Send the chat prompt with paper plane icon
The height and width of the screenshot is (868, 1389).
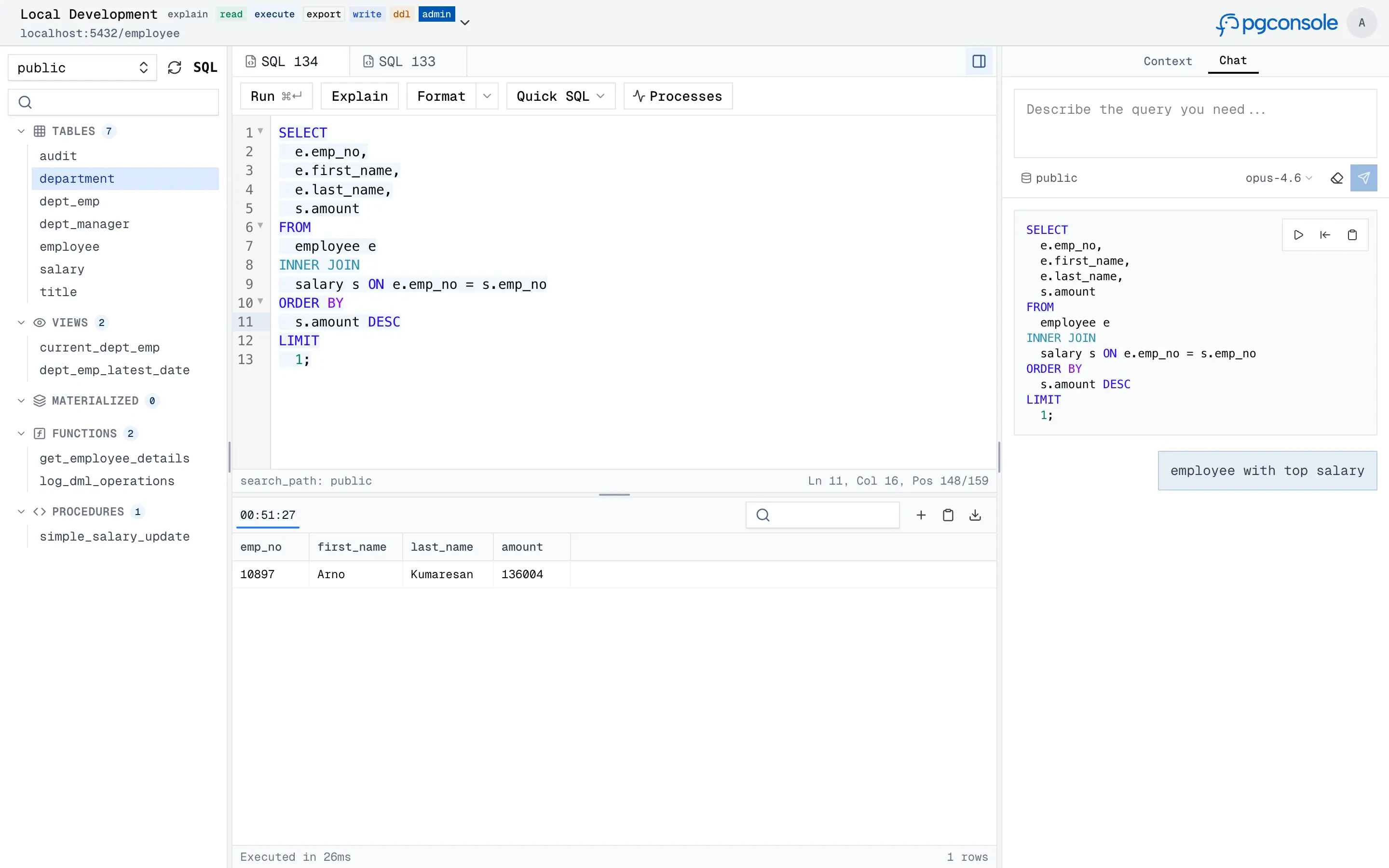point(1364,178)
